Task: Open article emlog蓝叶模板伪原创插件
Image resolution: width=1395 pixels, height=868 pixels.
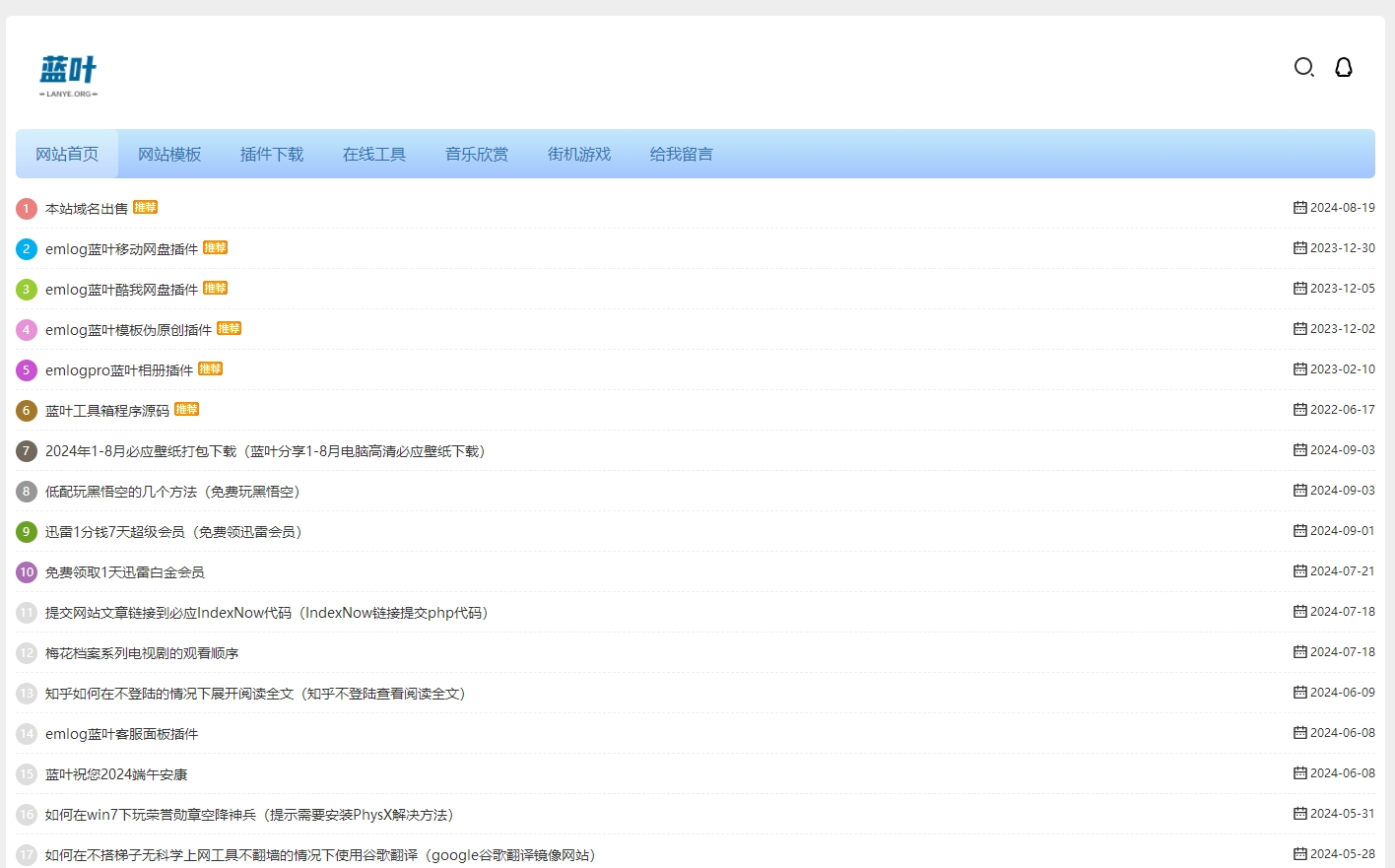Action: [x=129, y=330]
